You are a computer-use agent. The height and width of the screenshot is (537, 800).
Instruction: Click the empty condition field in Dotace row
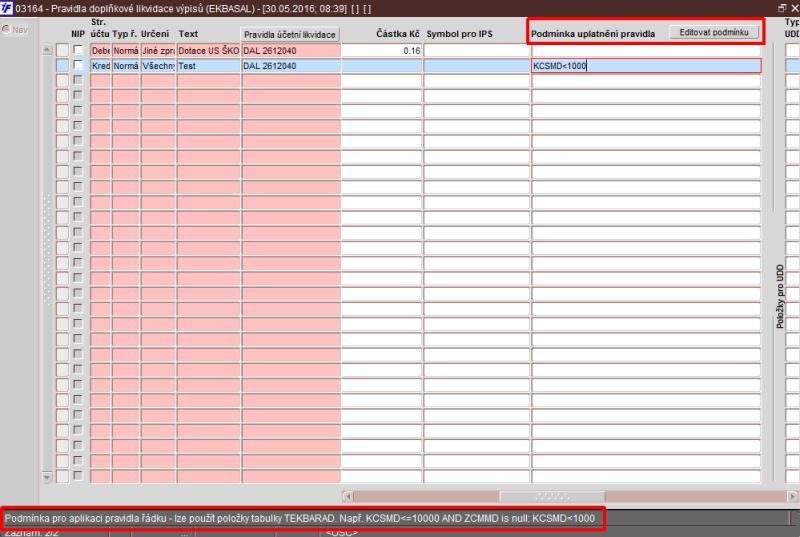(646, 50)
